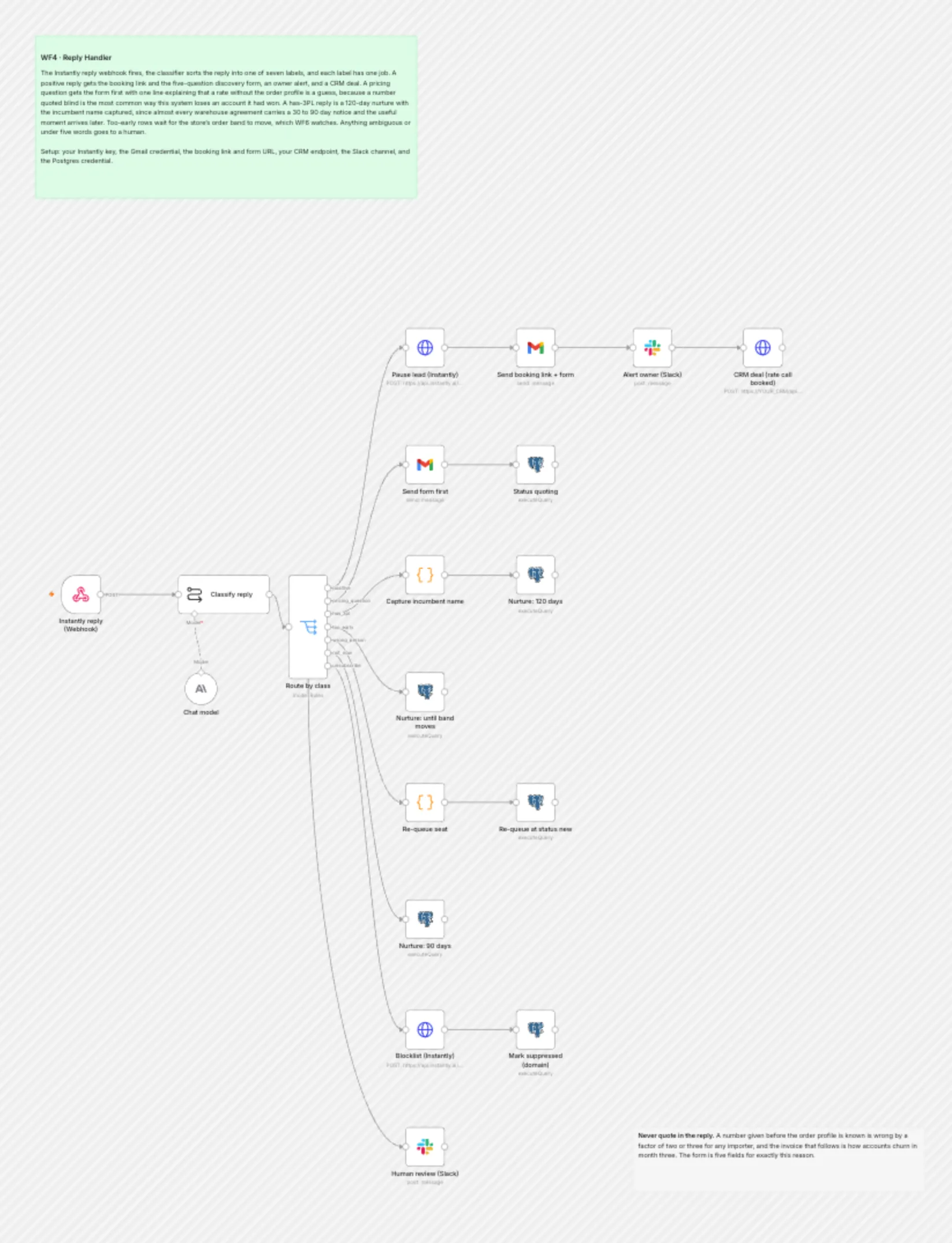Select the Pause lead (Instantly) HTTP node
Image resolution: width=952 pixels, height=1243 pixels.
425,347
